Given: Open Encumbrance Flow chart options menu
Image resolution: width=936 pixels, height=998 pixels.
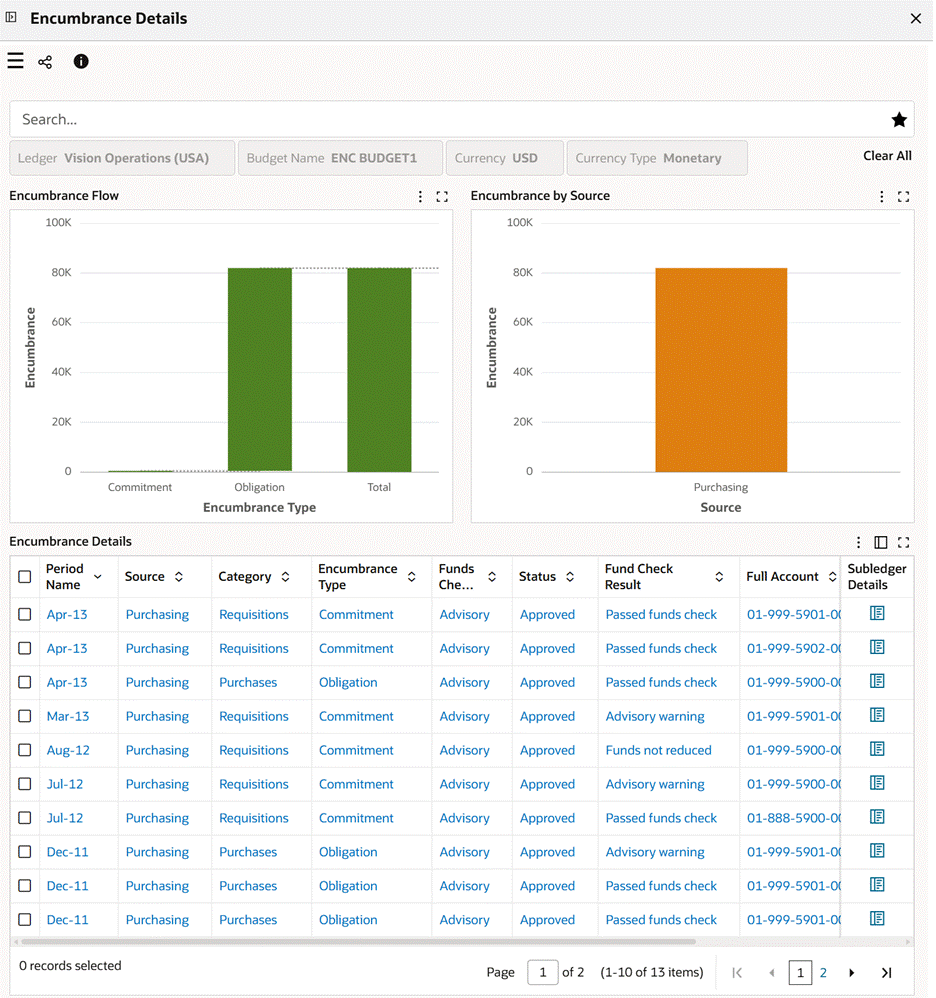Looking at the screenshot, I should click(x=420, y=197).
